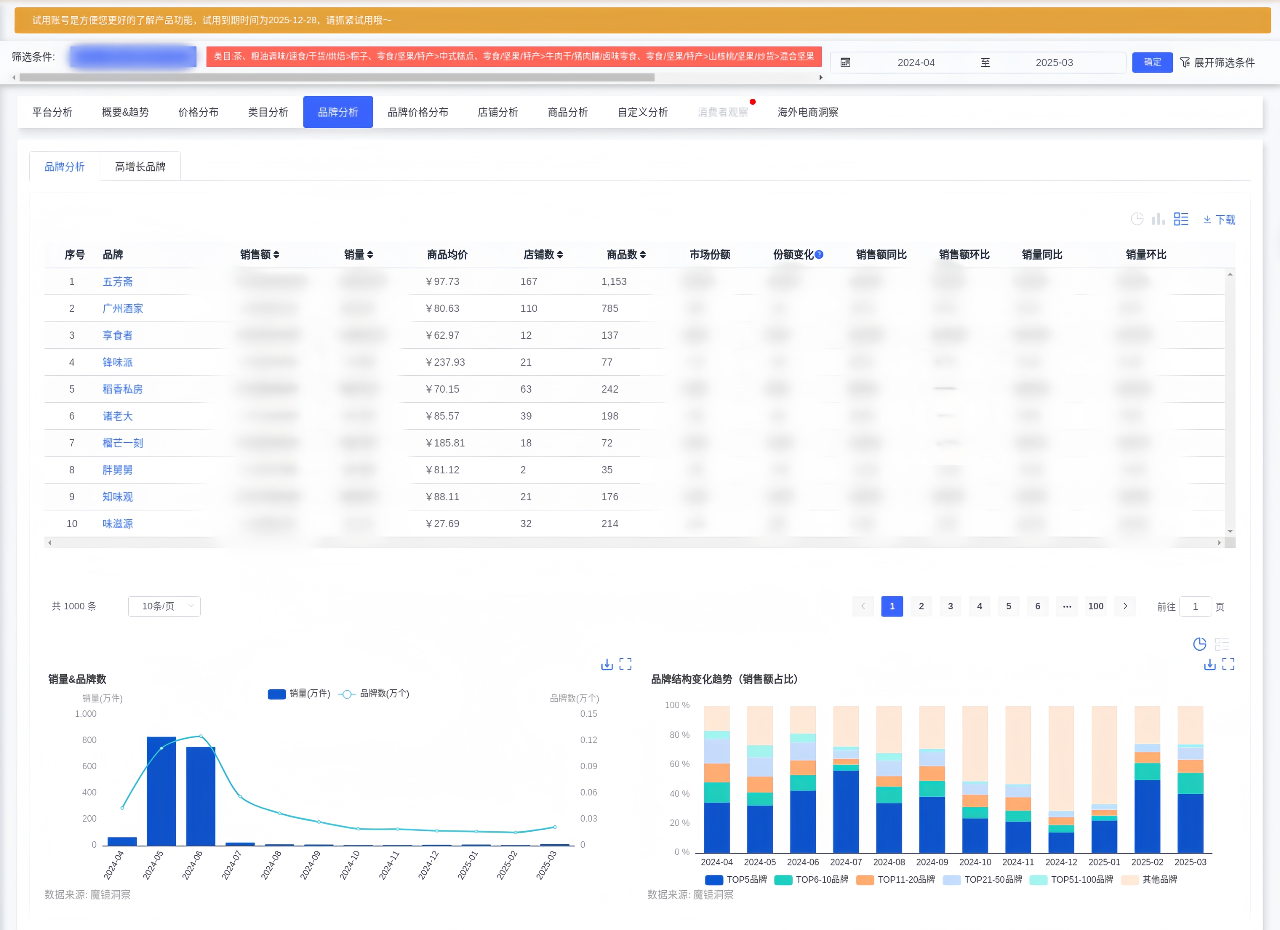This screenshot has height=930, width=1280.
Task: Expand 销量&品牌数 chart to fullscreen
Action: pos(626,664)
